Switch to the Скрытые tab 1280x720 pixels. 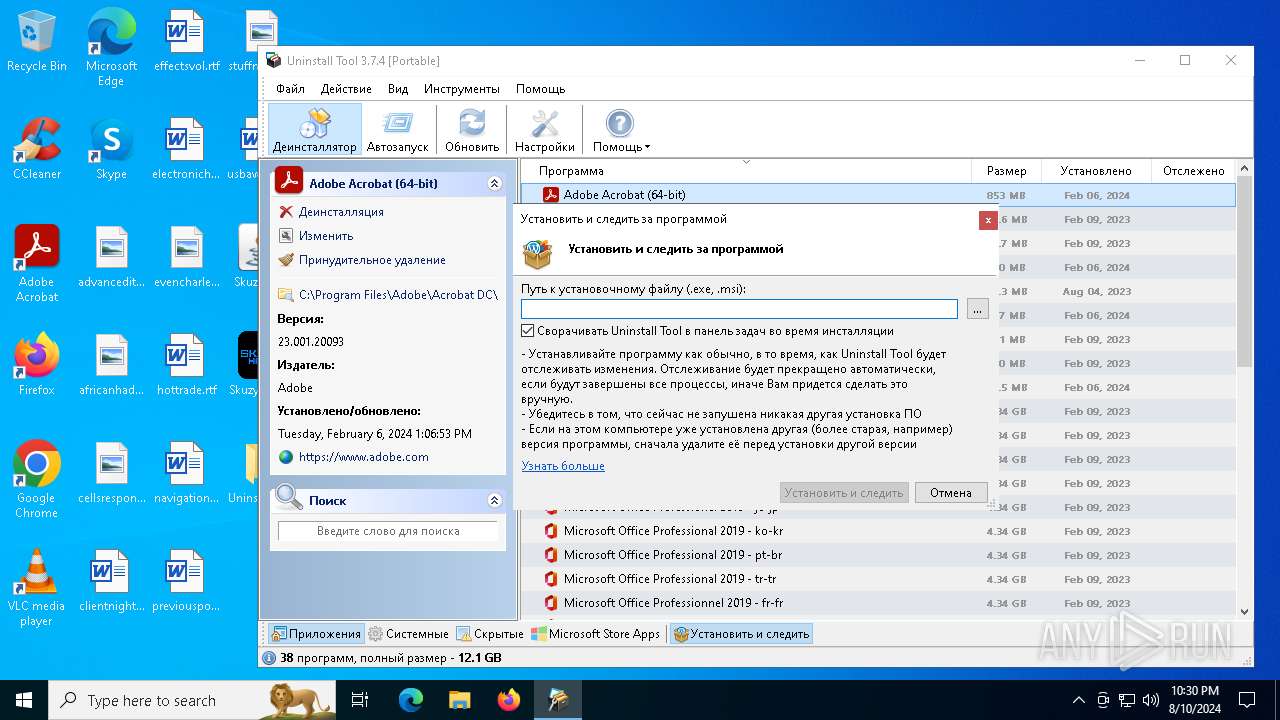tap(490, 634)
